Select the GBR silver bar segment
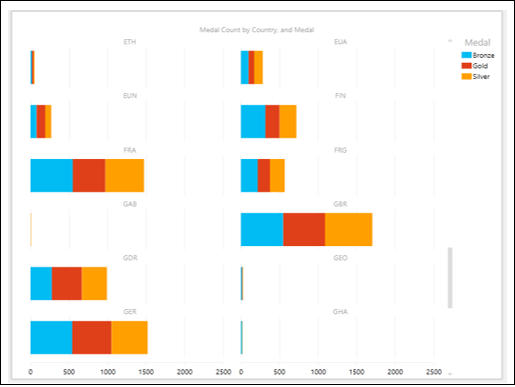Screen dimensions: 515x387 point(349,229)
